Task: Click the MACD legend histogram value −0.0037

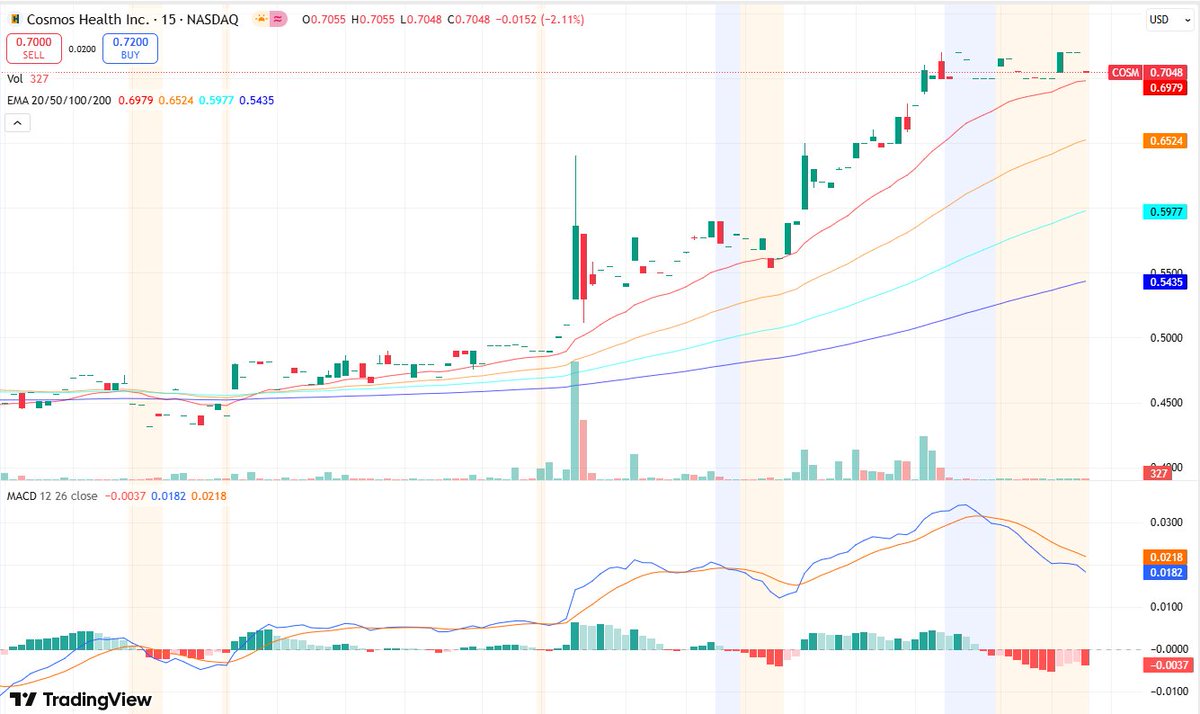Action: click(124, 495)
